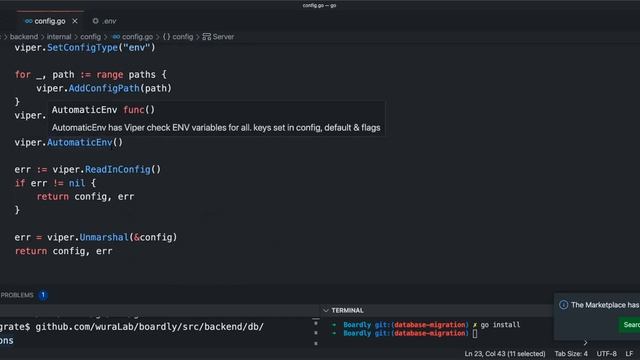Collapse the TERMINAL section chevron
The width and height of the screenshot is (640, 360).
(x=326, y=311)
